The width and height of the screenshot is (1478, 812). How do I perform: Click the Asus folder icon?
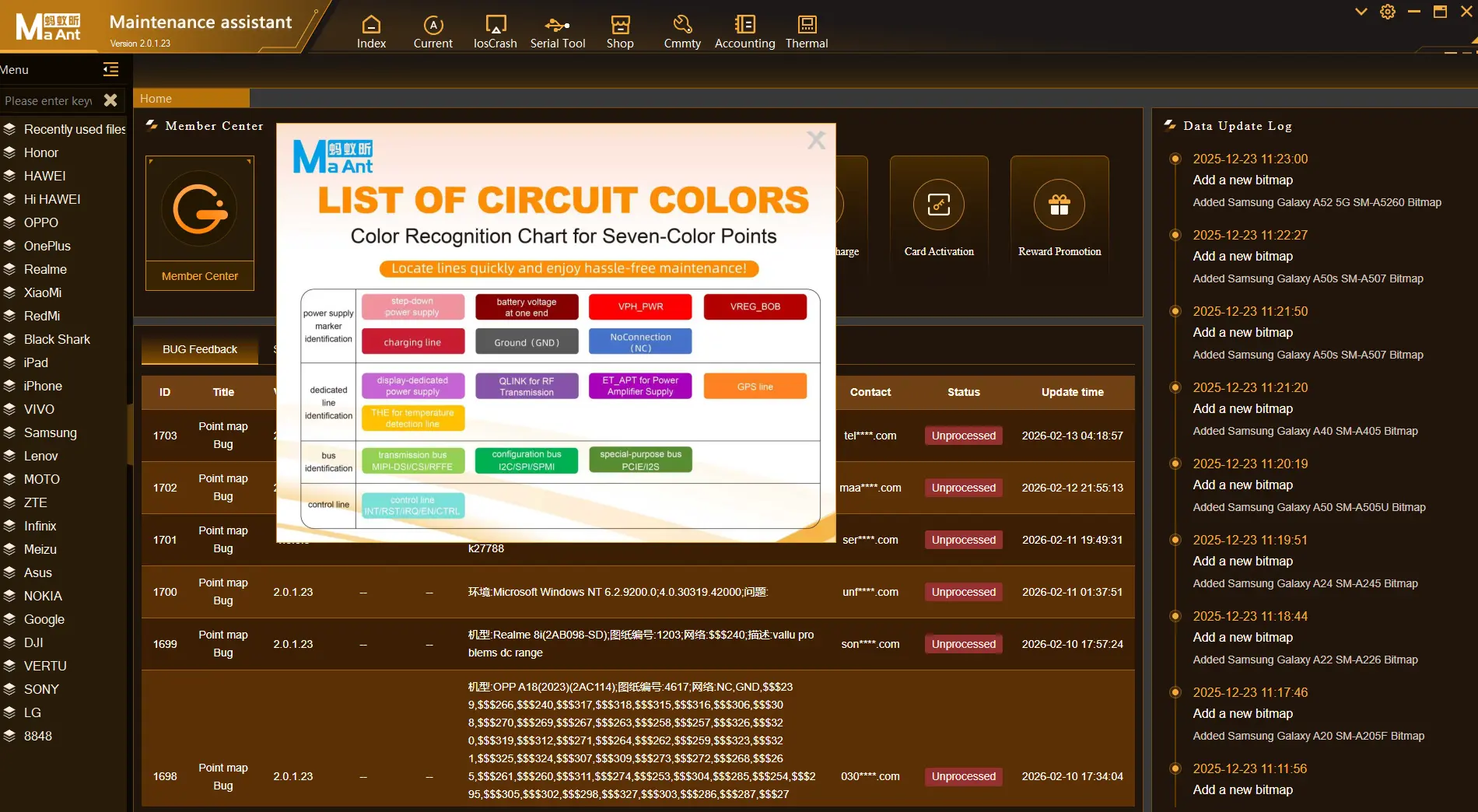[9, 572]
